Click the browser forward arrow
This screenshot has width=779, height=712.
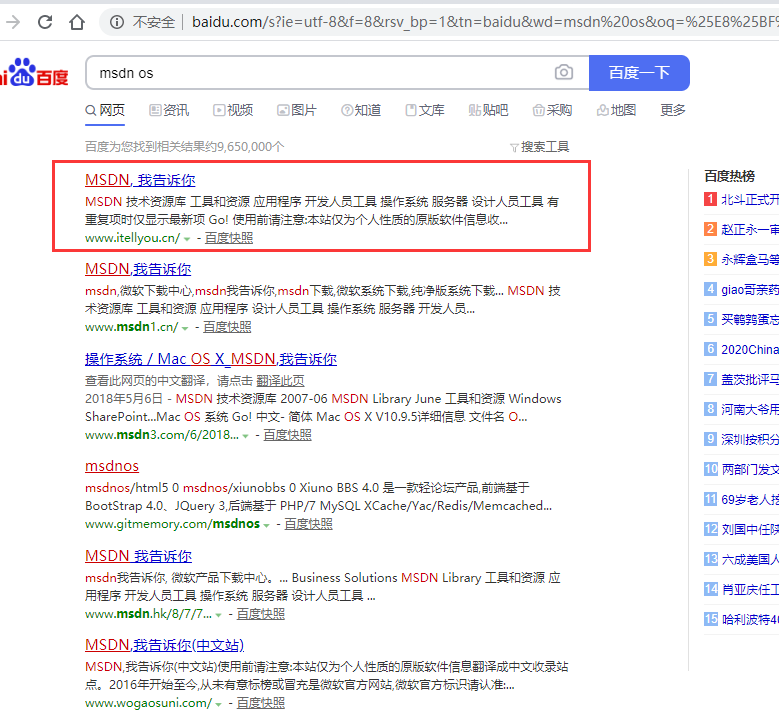point(13,22)
